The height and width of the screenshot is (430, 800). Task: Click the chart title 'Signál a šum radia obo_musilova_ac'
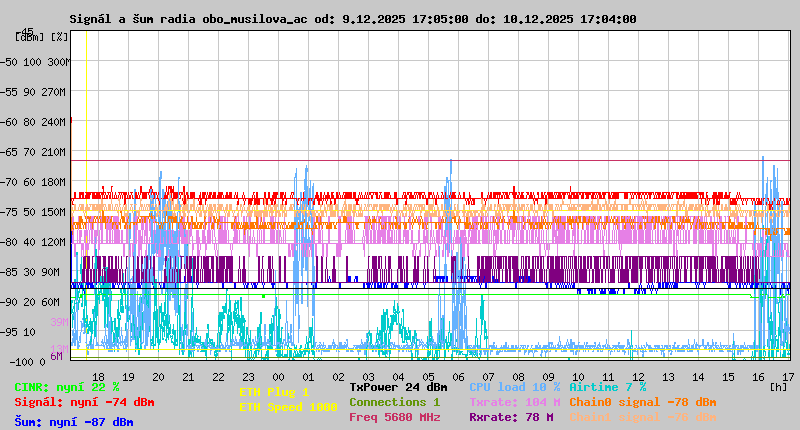click(x=188, y=19)
